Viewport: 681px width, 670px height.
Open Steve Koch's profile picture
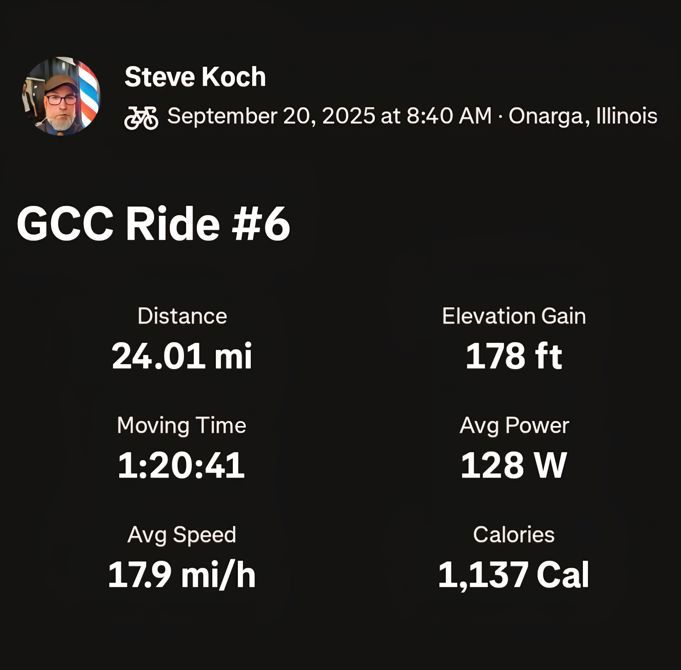(x=61, y=96)
